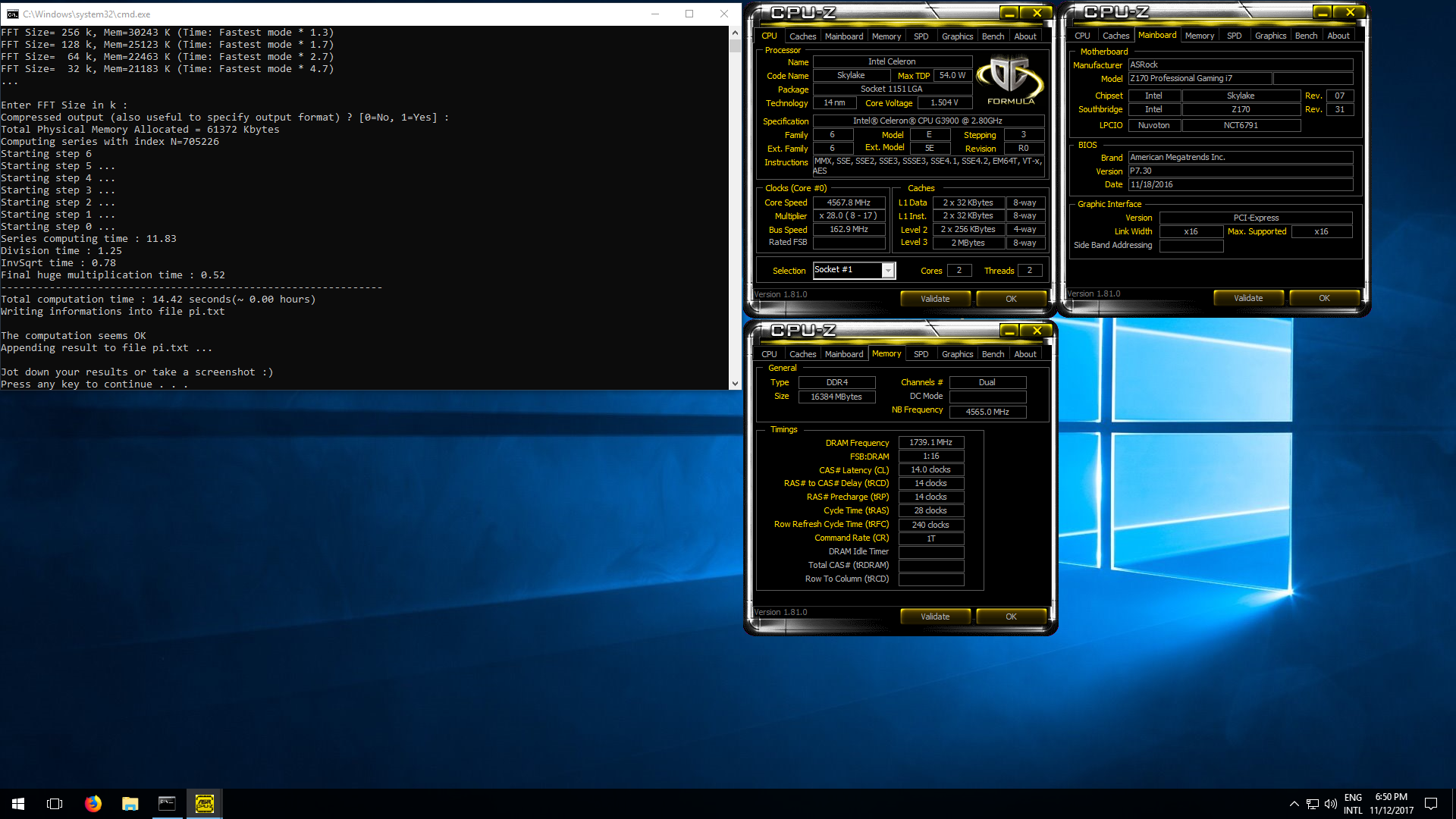Select Graphics tab in Mainboard window
1456x819 pixels.
coord(1270,36)
